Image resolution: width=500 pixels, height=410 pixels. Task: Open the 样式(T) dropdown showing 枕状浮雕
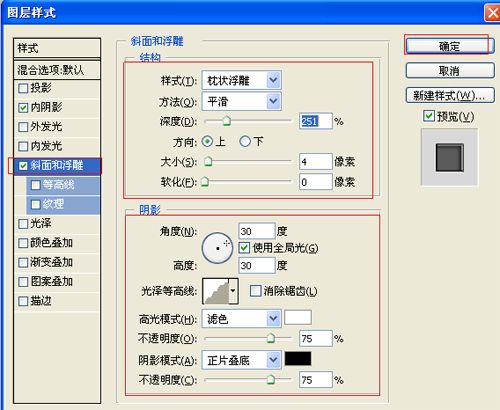point(241,80)
